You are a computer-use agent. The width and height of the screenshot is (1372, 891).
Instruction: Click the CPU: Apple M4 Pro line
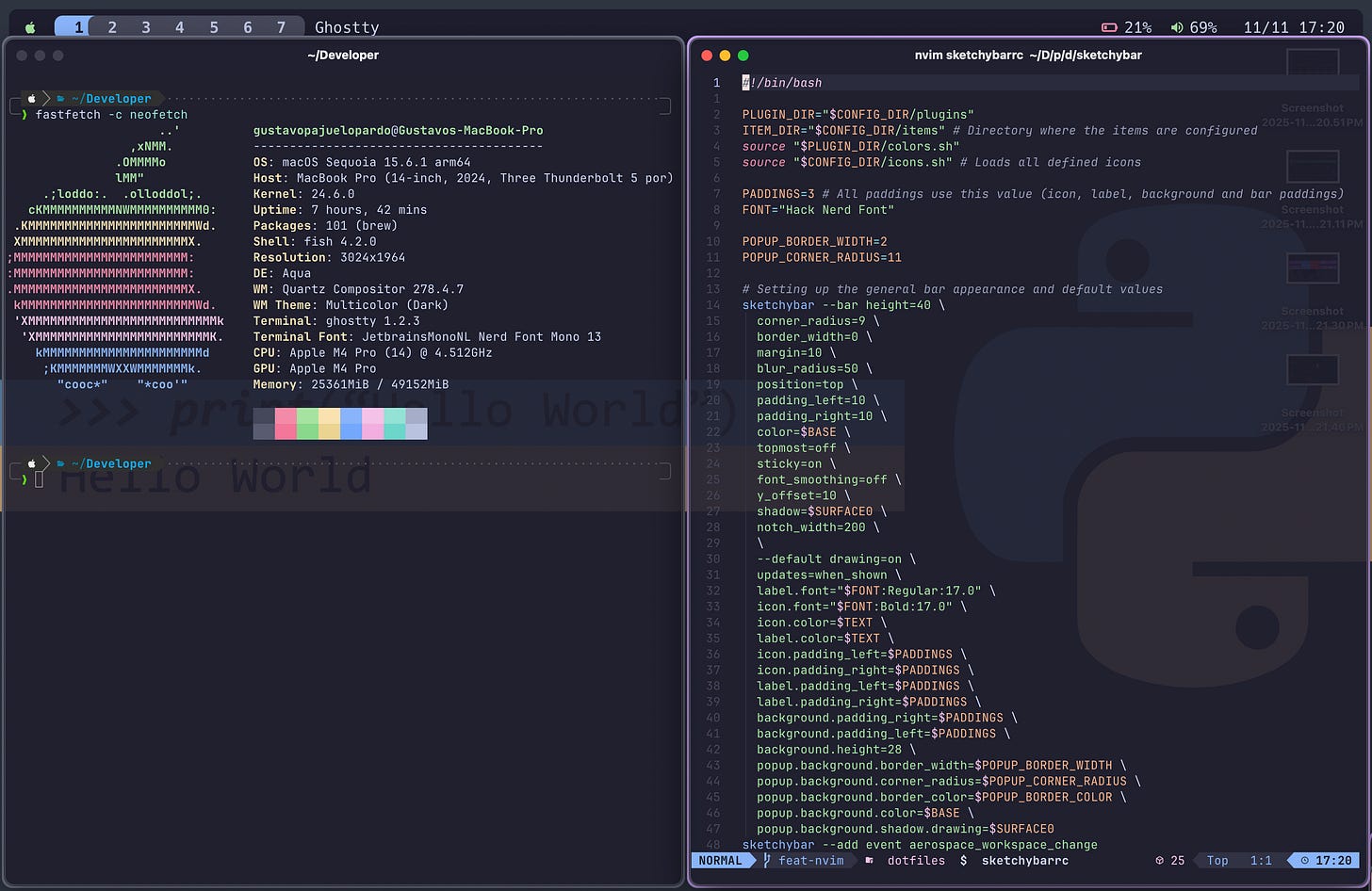pyautogui.click(x=372, y=352)
